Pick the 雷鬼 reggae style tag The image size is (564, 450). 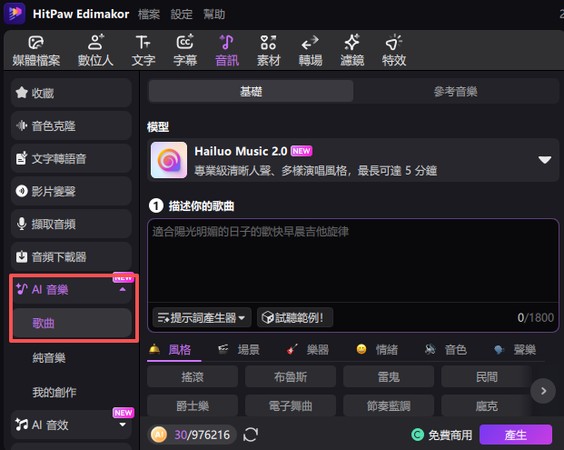pos(388,377)
